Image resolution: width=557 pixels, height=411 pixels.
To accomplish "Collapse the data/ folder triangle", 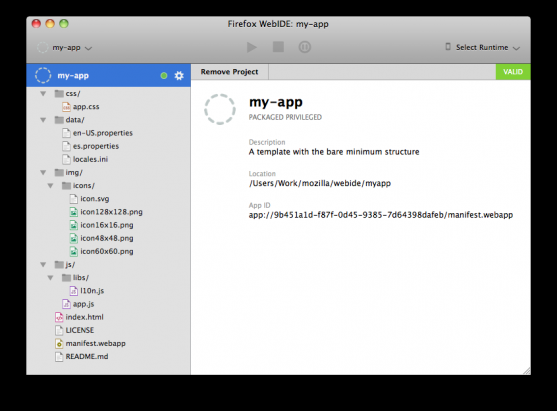I will pos(43,120).
